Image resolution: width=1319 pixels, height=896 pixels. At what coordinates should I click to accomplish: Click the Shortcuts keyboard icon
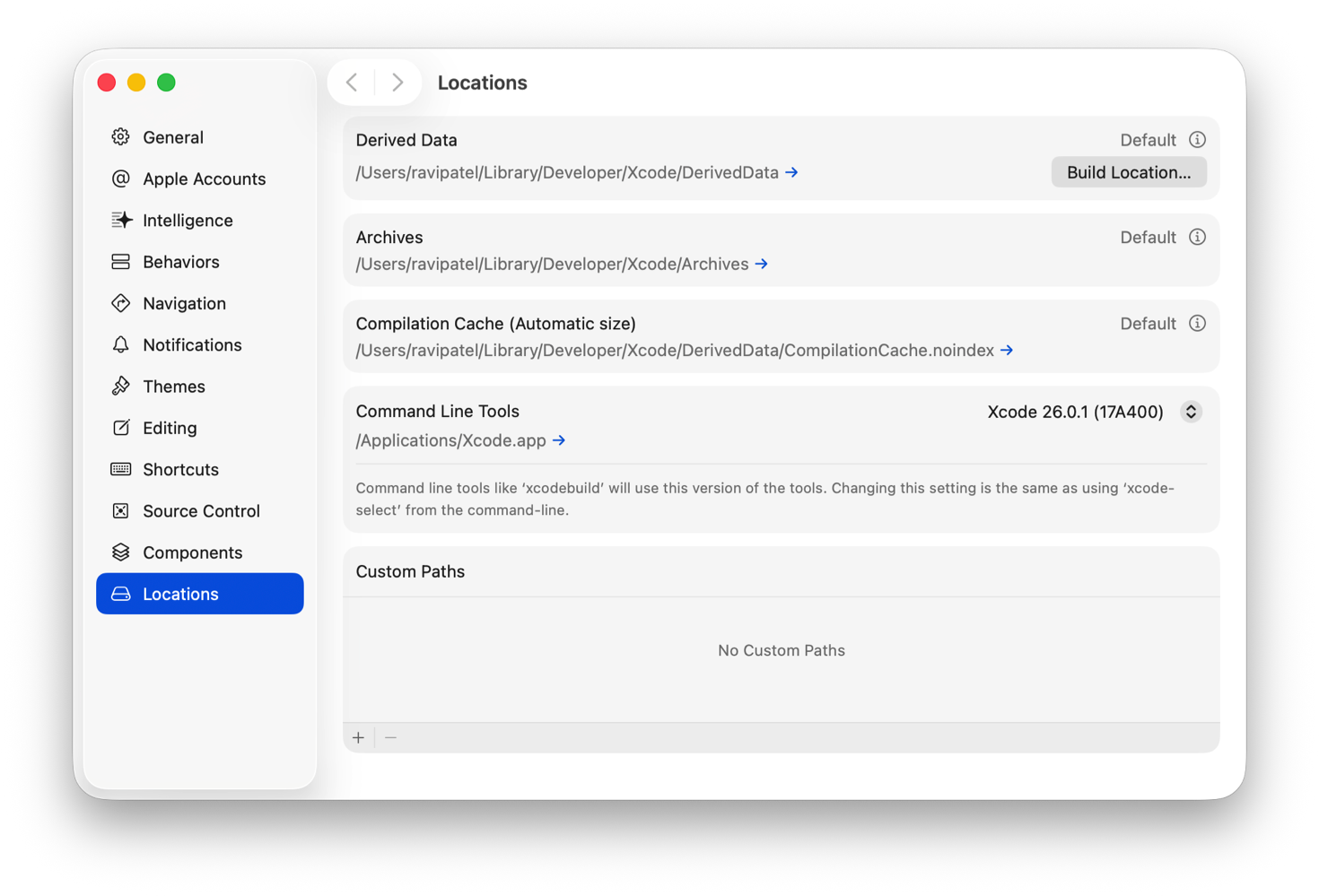point(120,469)
